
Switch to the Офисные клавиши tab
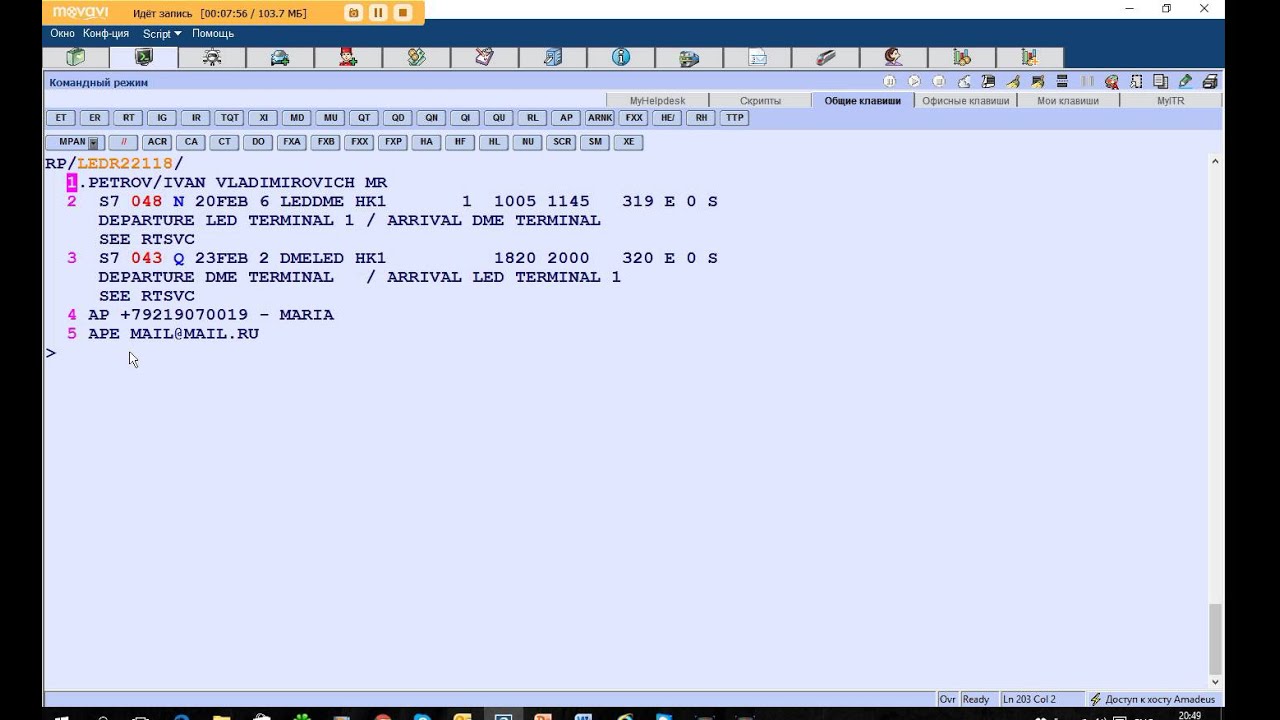pos(965,101)
